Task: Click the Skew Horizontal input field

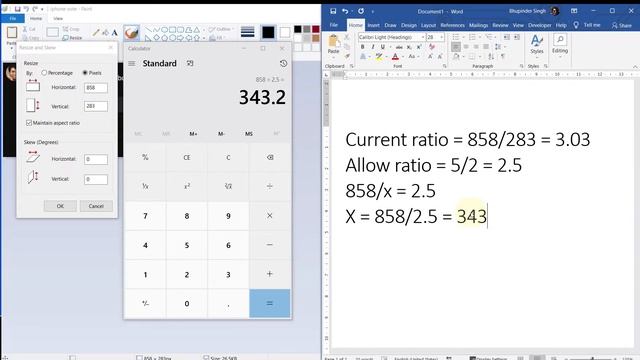Action: coord(96,159)
